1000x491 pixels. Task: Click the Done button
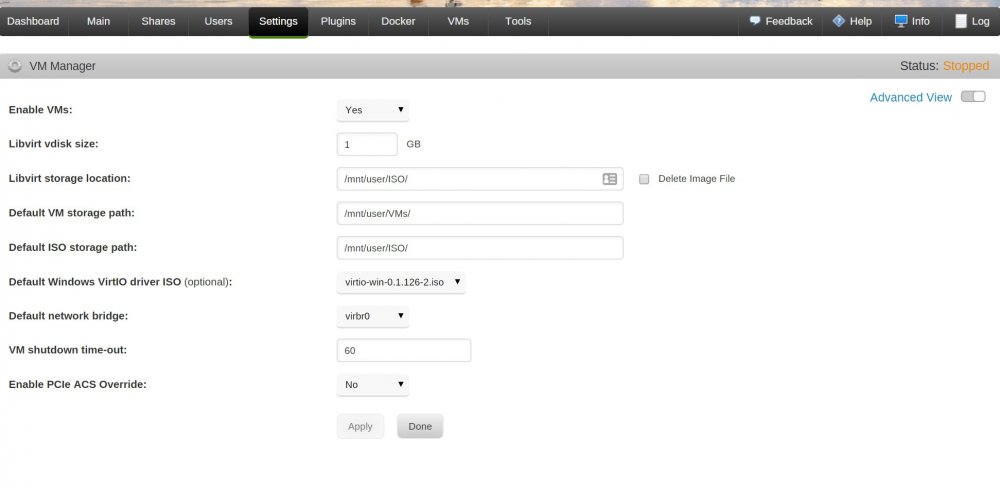pyautogui.click(x=420, y=427)
